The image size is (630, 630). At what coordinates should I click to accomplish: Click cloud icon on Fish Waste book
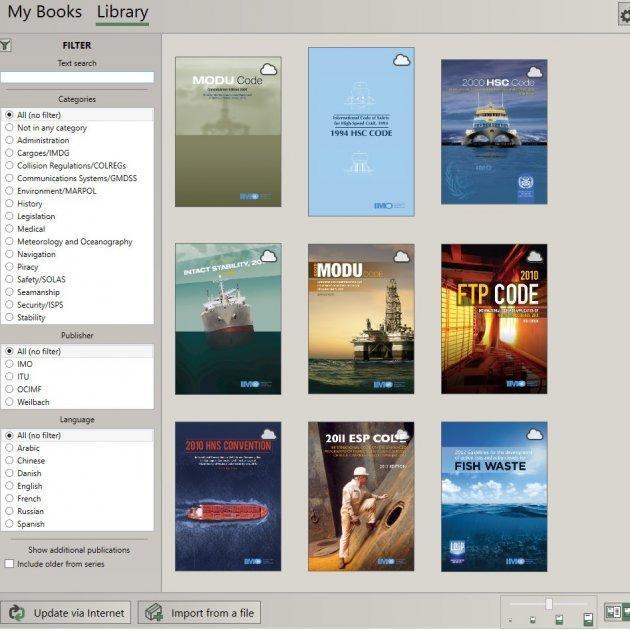pos(534,434)
